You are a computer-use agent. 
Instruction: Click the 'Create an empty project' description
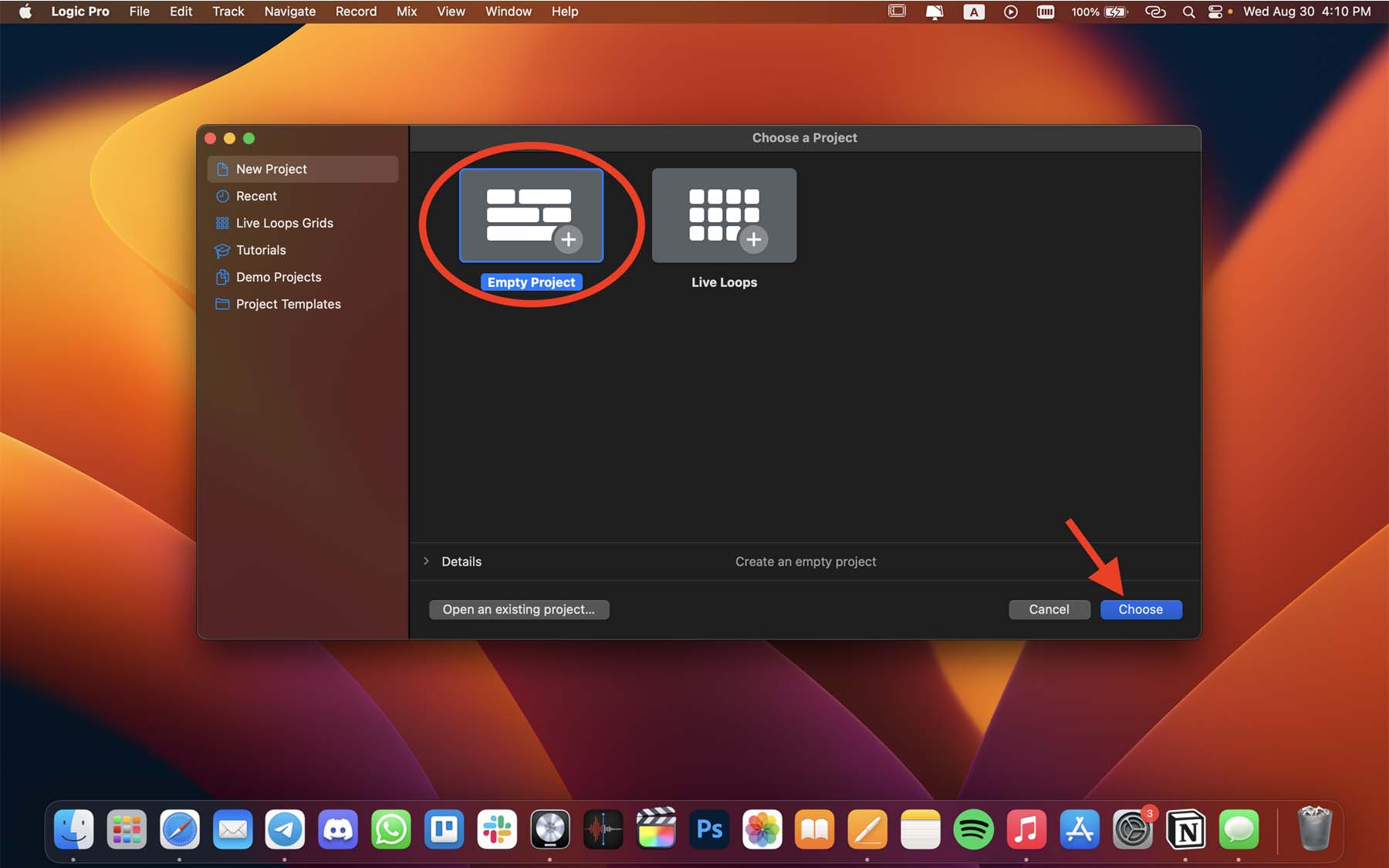(x=806, y=562)
